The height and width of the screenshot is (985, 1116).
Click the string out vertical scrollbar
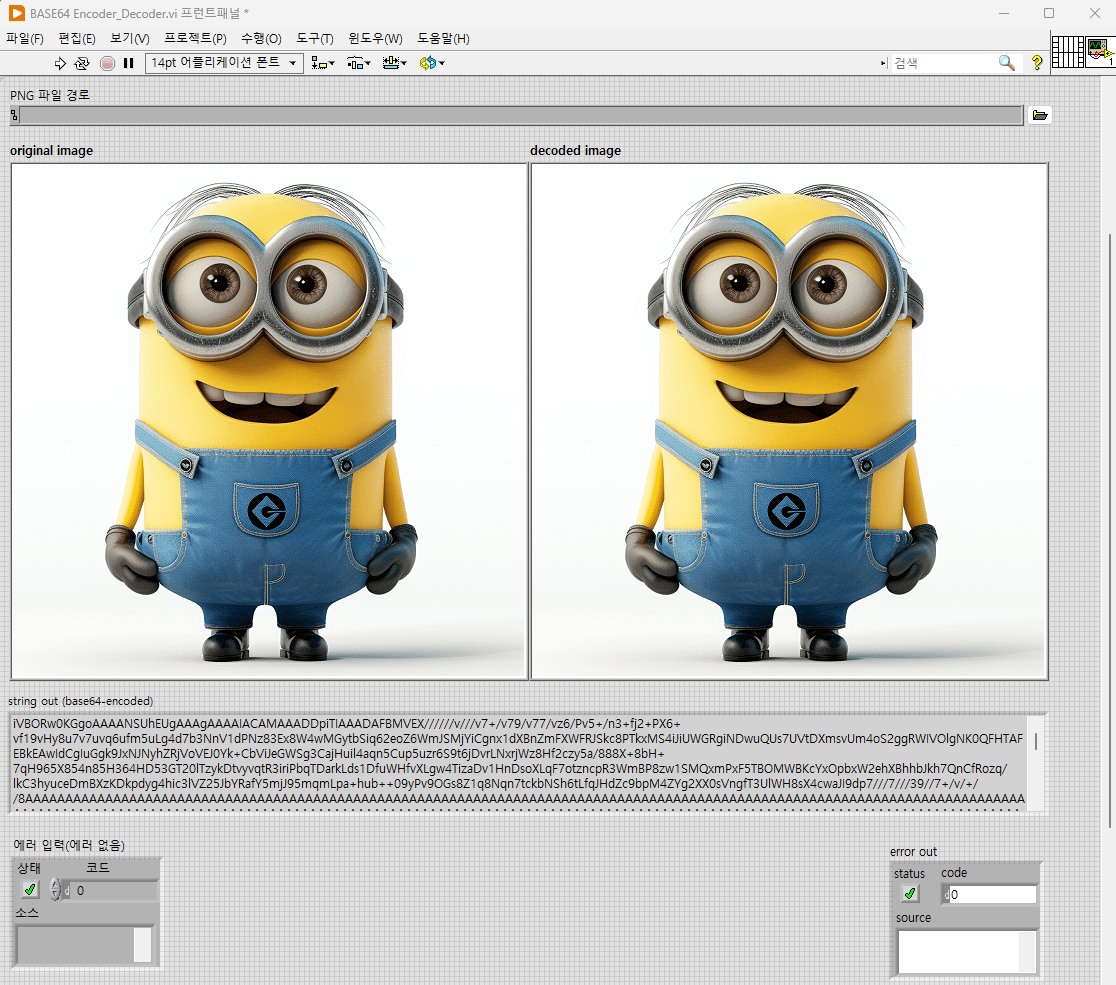(1036, 763)
